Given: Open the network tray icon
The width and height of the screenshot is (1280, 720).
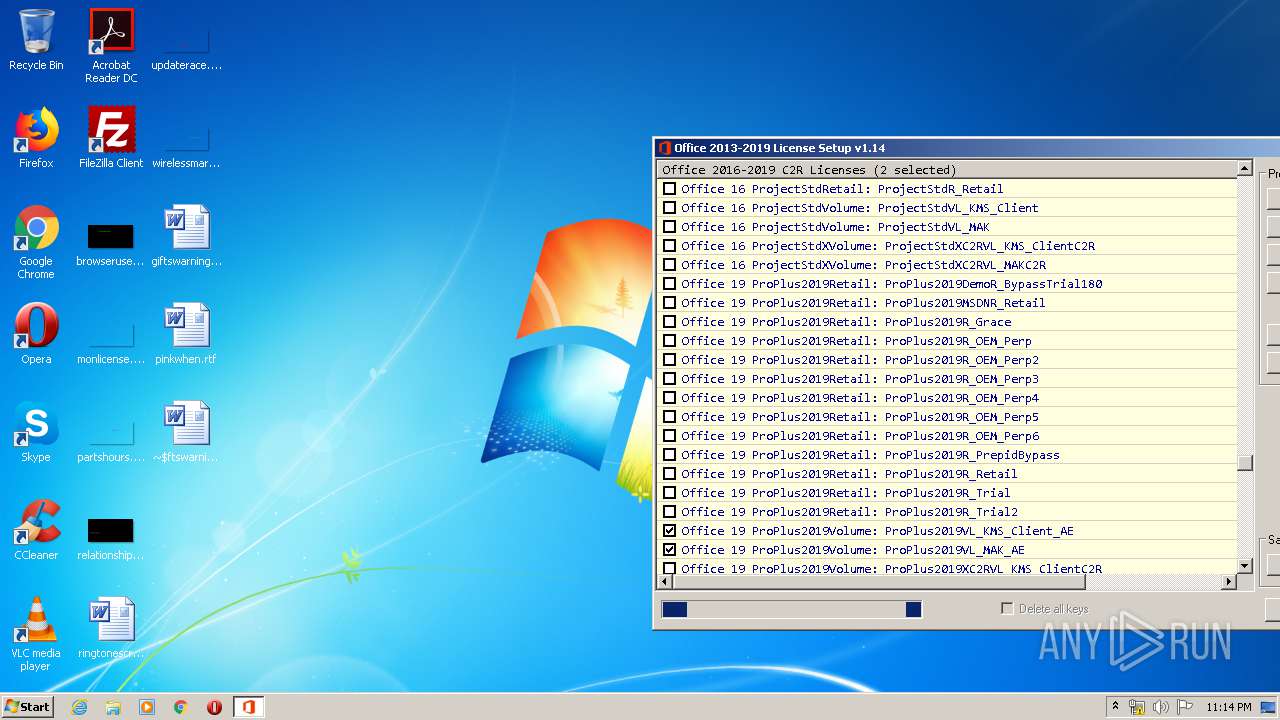Looking at the screenshot, I should point(1138,707).
